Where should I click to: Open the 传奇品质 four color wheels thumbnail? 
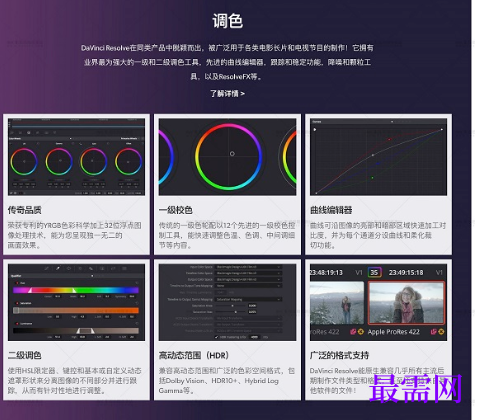point(76,157)
